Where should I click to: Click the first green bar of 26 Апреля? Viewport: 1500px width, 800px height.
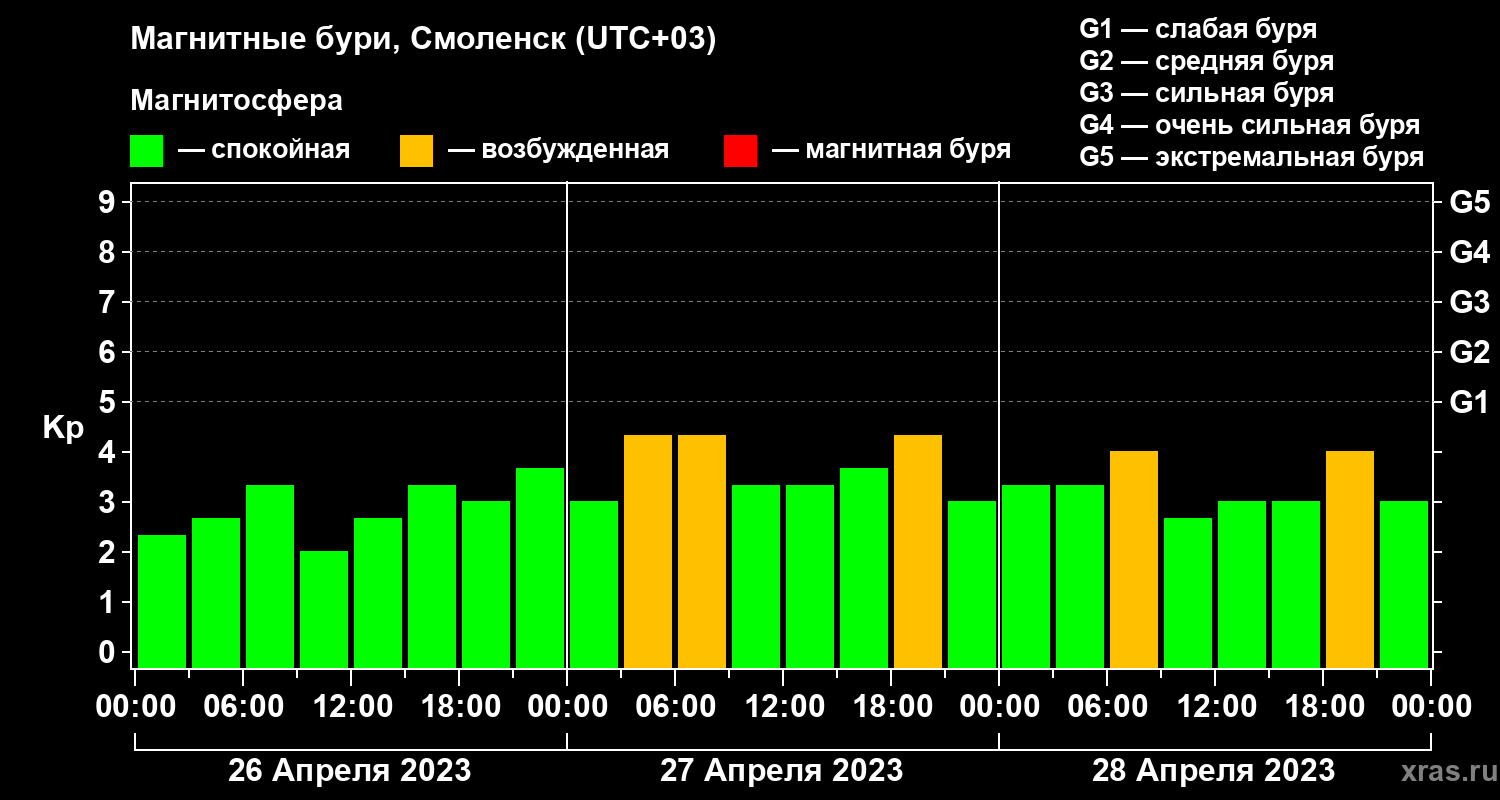coord(162,601)
